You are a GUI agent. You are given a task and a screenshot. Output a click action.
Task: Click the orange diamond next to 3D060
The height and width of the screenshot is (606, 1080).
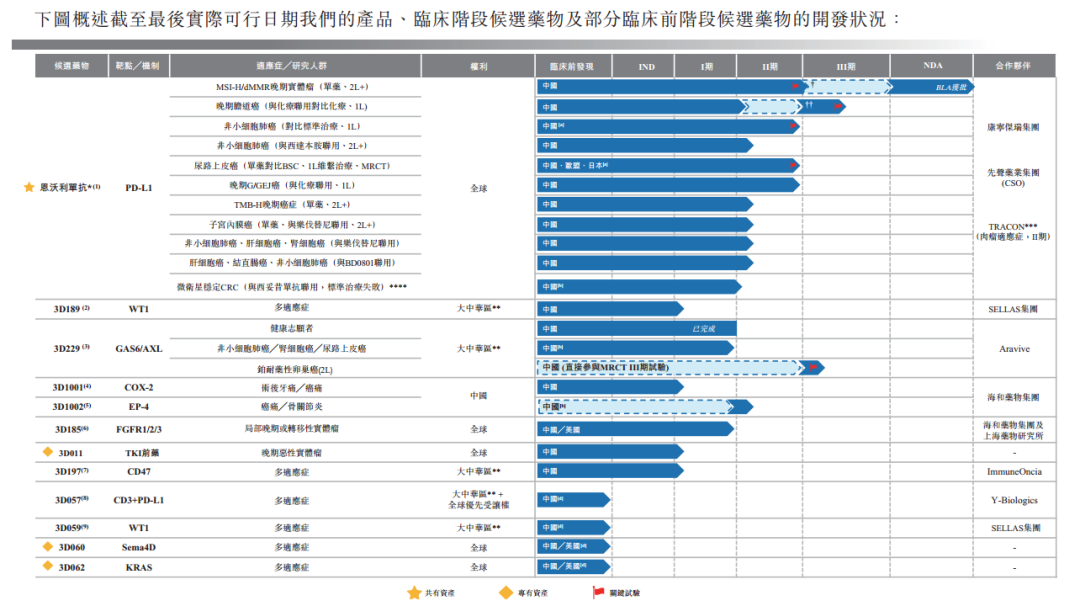47,547
